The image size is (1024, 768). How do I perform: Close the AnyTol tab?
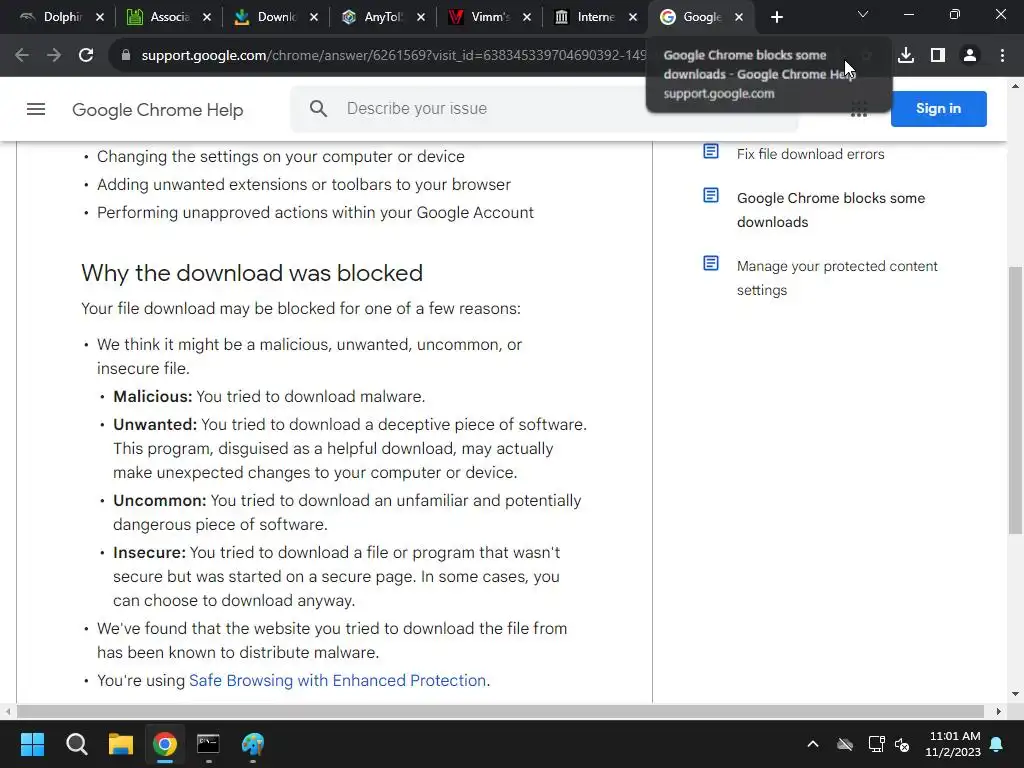(421, 18)
